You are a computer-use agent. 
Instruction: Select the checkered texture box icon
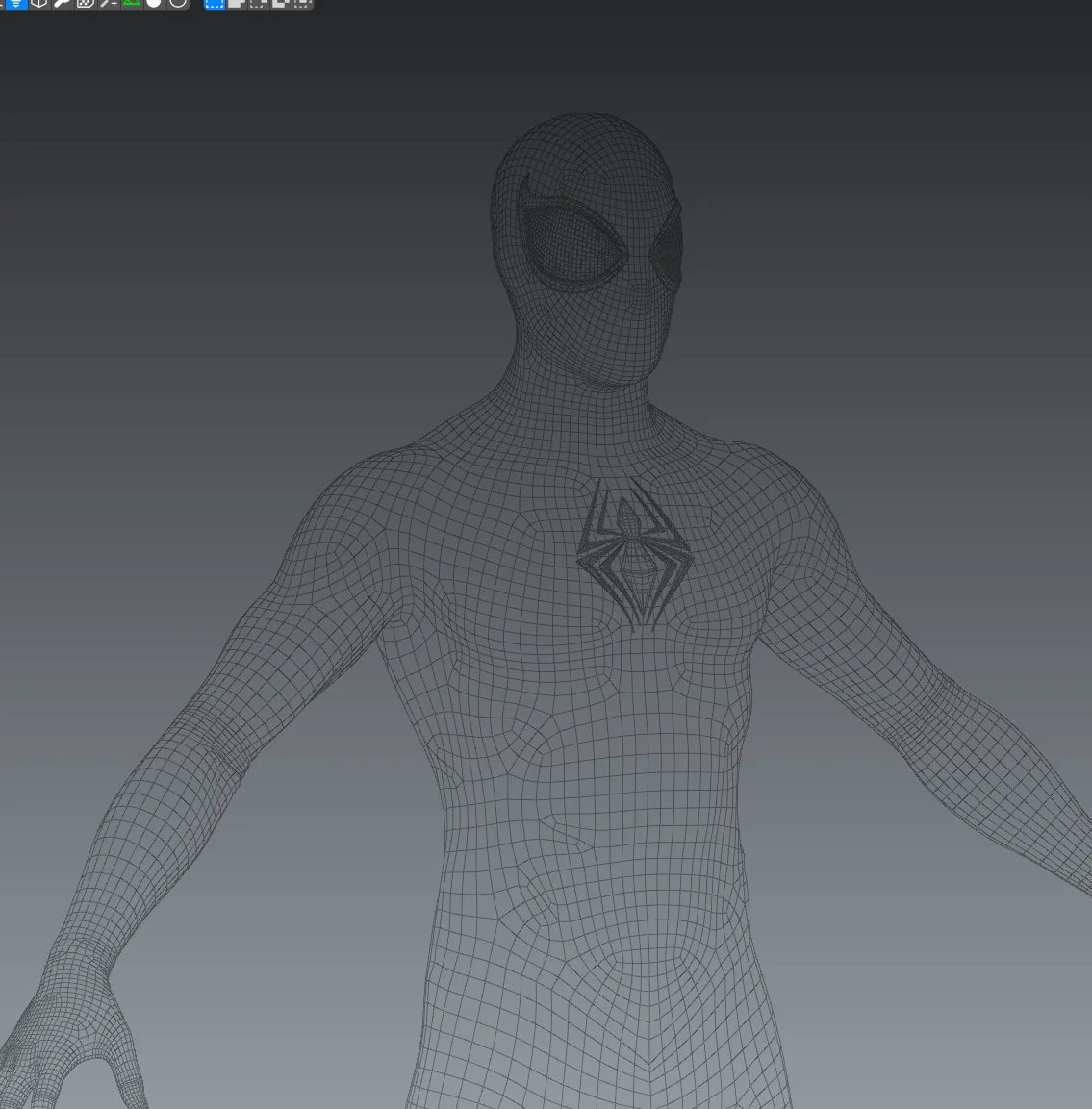coord(86,4)
